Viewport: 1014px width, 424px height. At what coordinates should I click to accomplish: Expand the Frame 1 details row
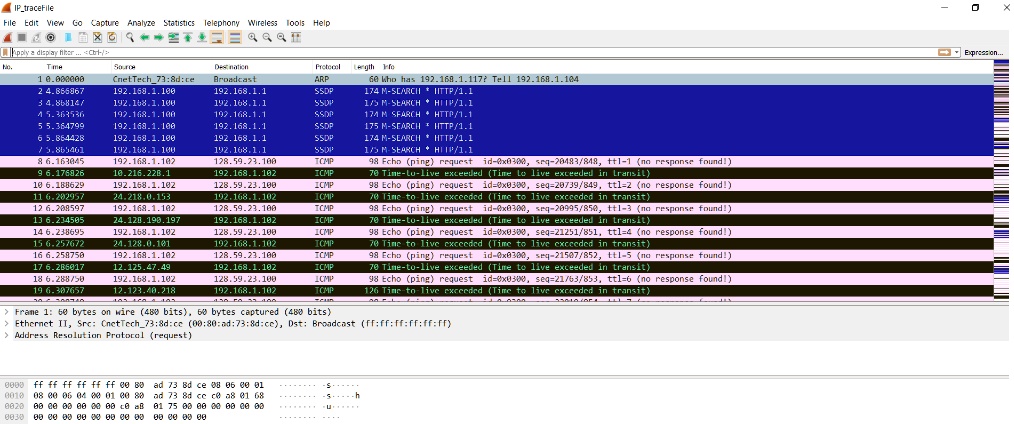tap(7, 313)
